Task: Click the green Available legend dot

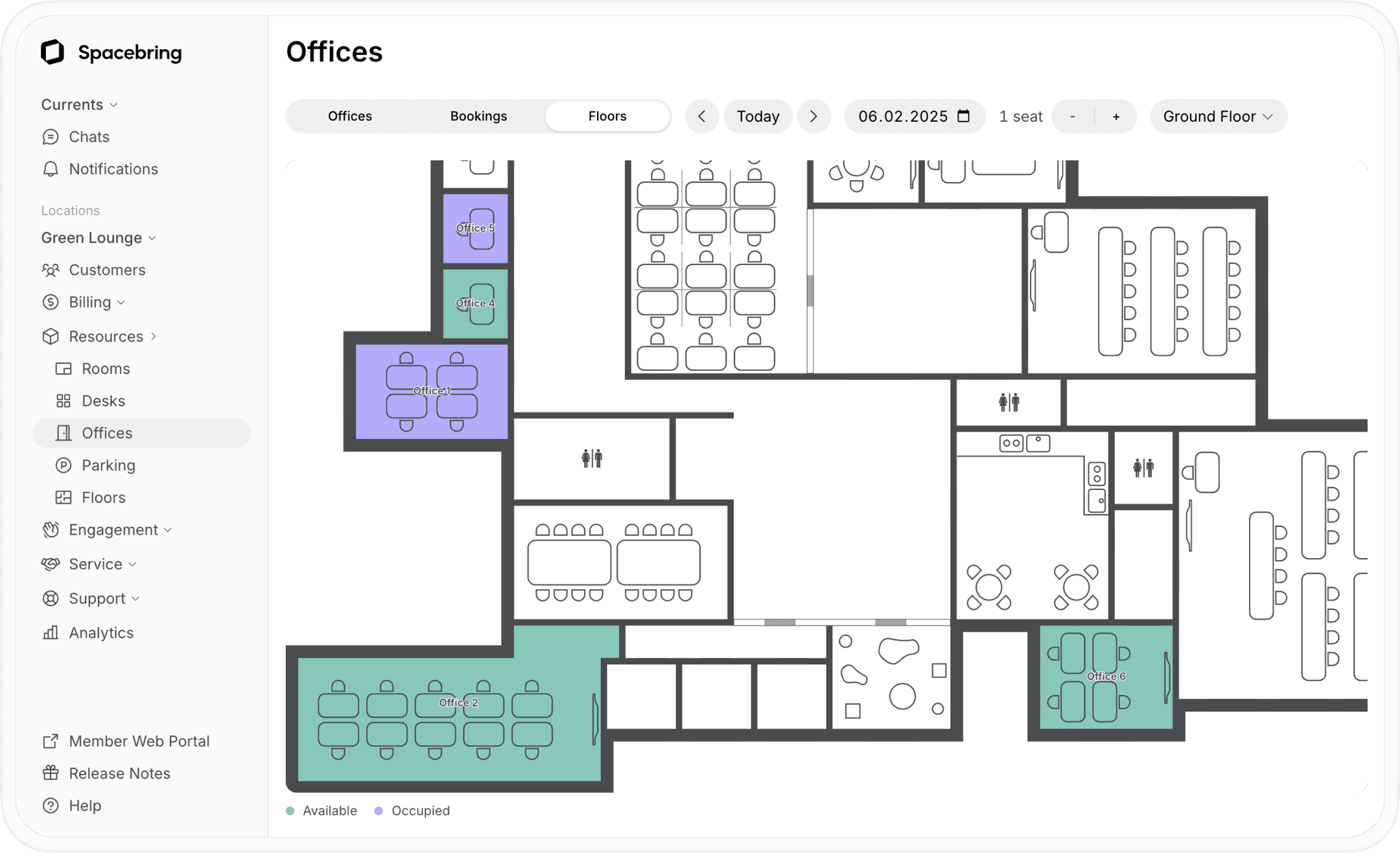Action: 290,811
